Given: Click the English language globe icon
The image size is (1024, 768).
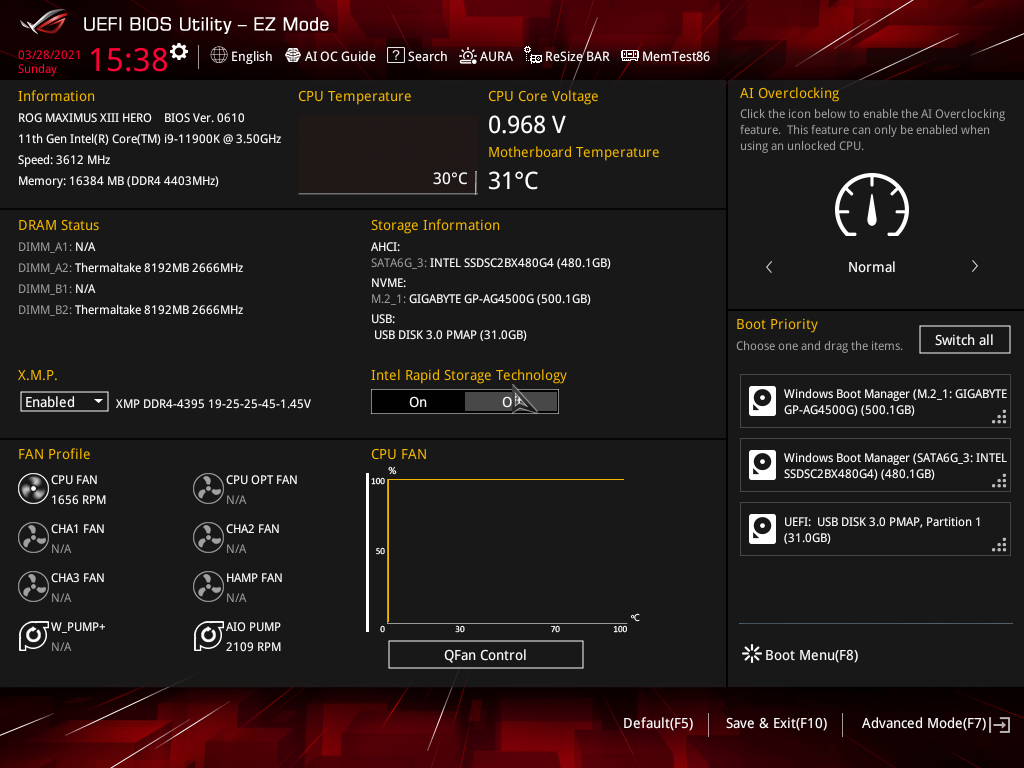Looking at the screenshot, I should click(219, 56).
